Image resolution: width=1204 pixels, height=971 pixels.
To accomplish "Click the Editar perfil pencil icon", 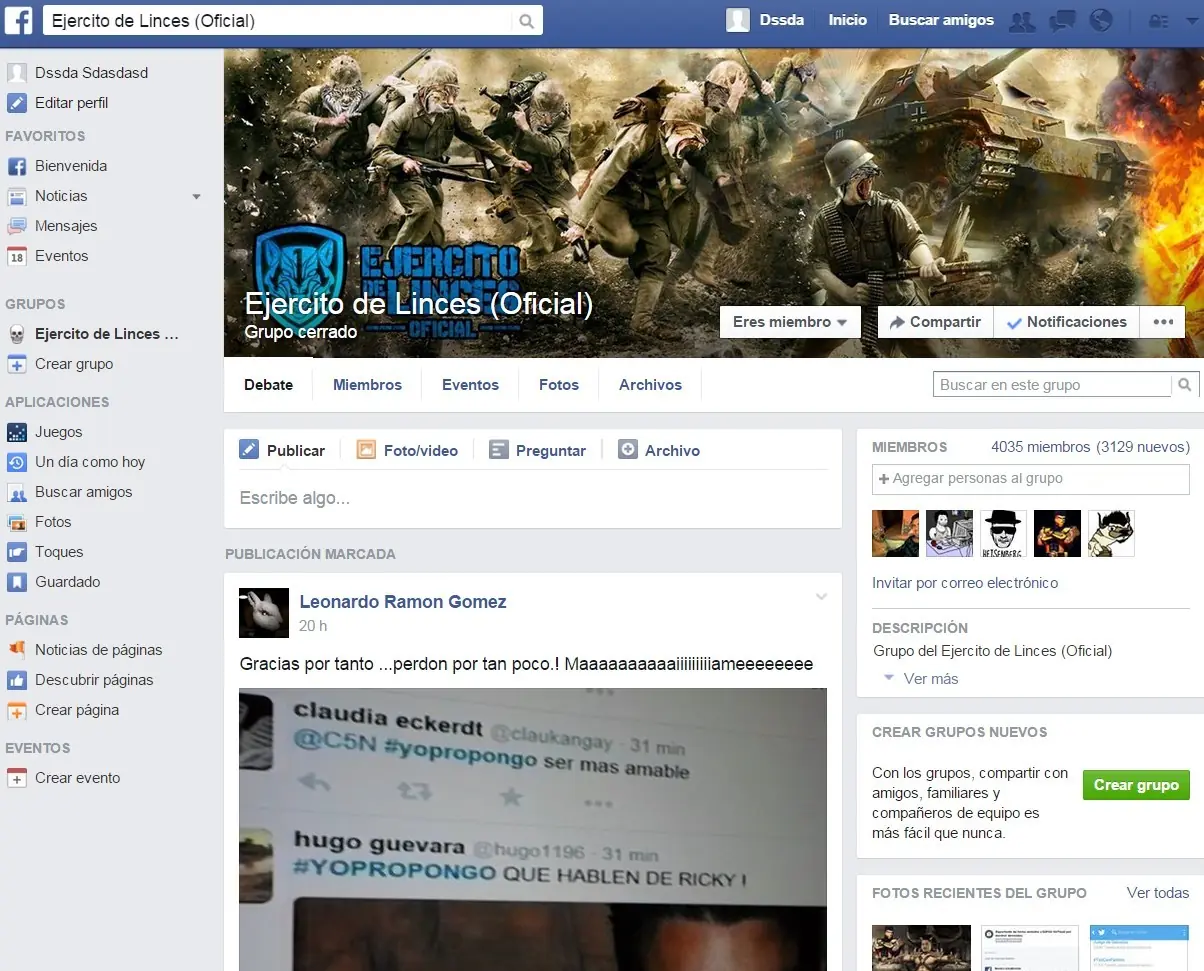I will point(16,103).
